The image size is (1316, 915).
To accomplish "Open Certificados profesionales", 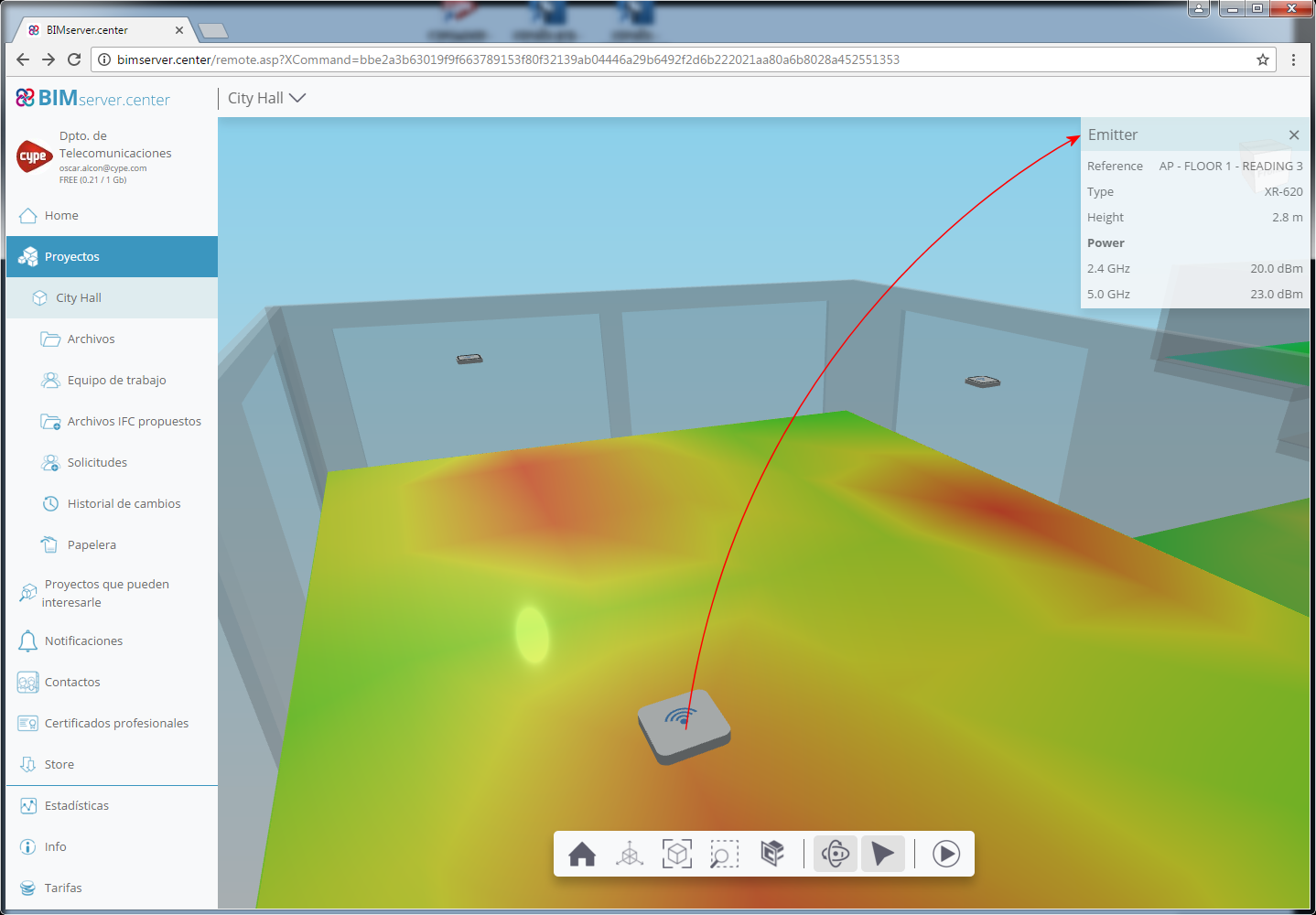I will 112,724.
